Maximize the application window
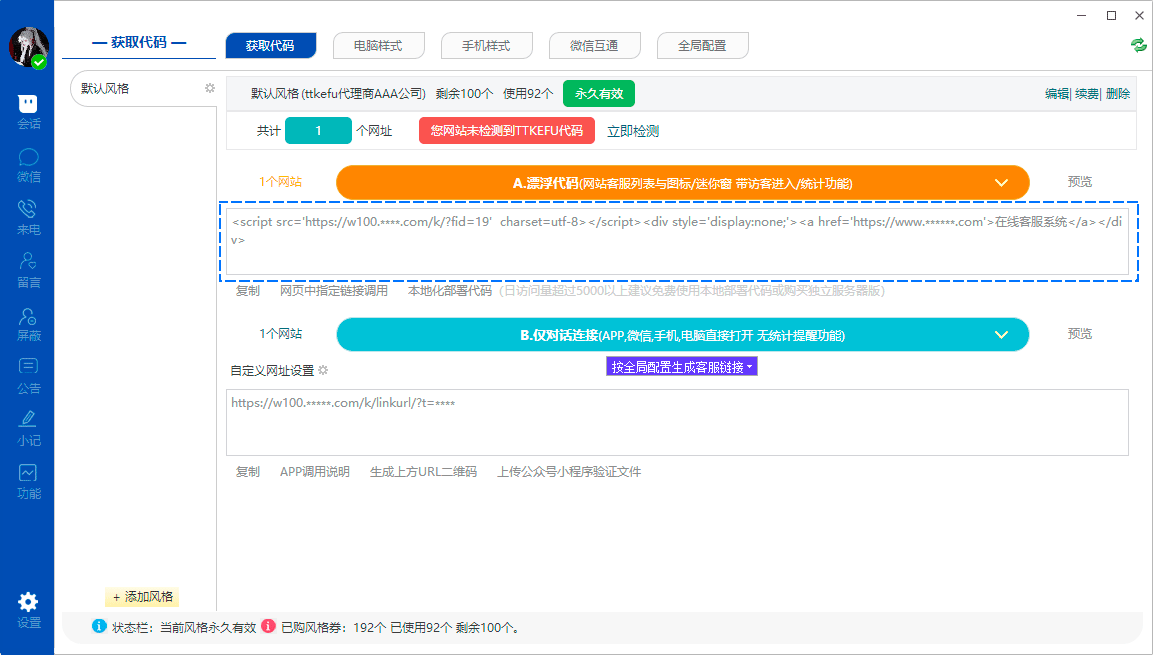The width and height of the screenshot is (1153, 655). tap(1112, 15)
